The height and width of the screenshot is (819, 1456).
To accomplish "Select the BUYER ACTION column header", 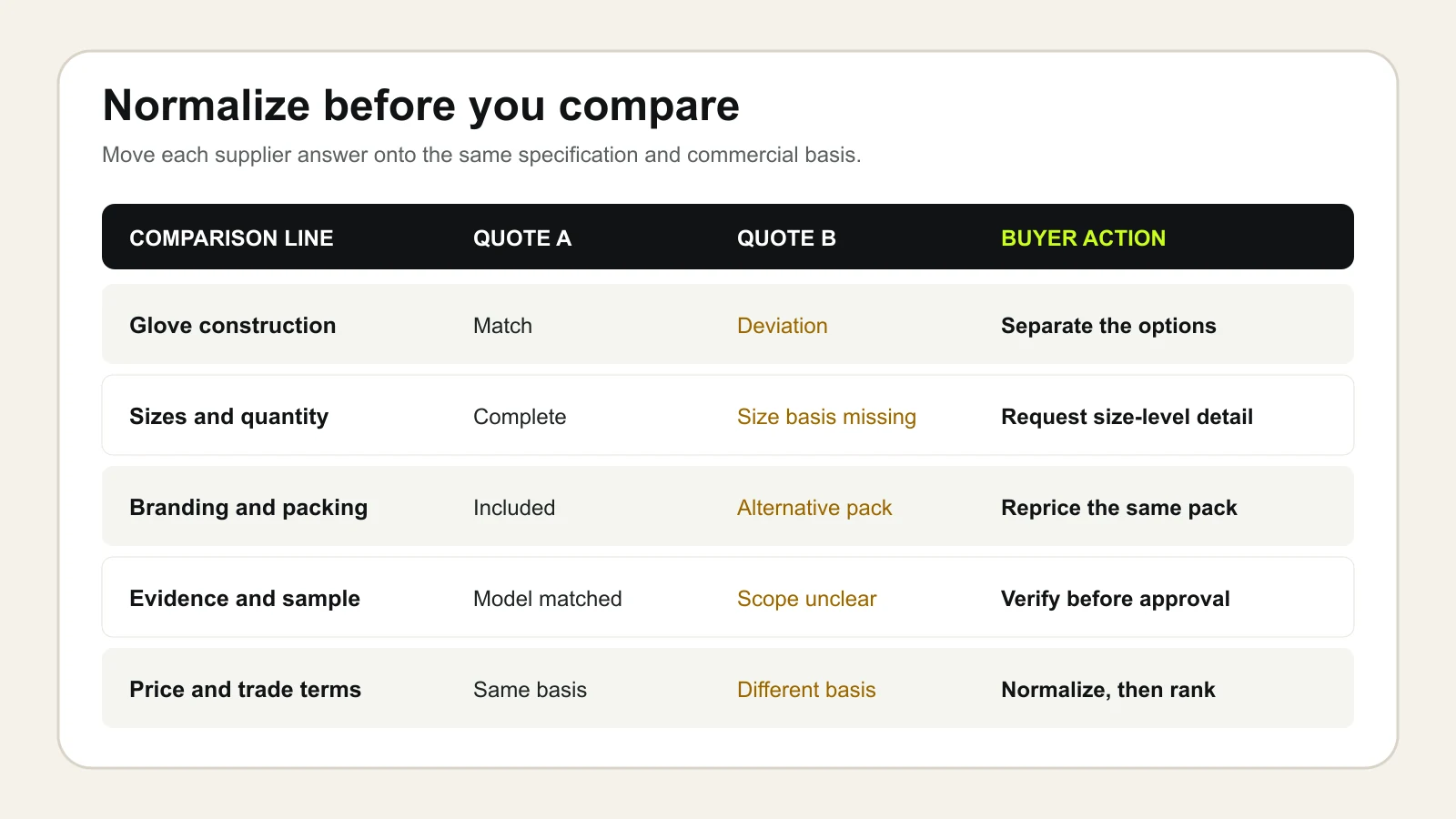I will tap(1083, 238).
